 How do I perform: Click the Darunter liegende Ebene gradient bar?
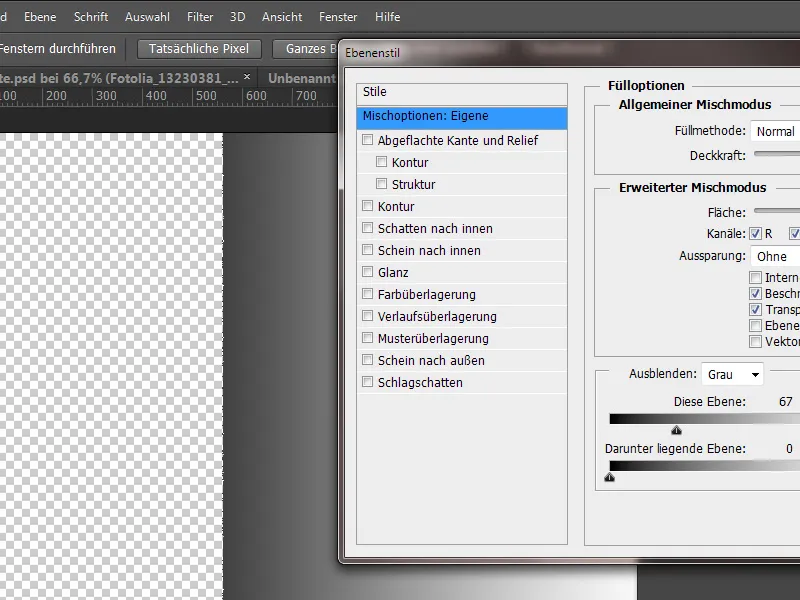point(705,466)
